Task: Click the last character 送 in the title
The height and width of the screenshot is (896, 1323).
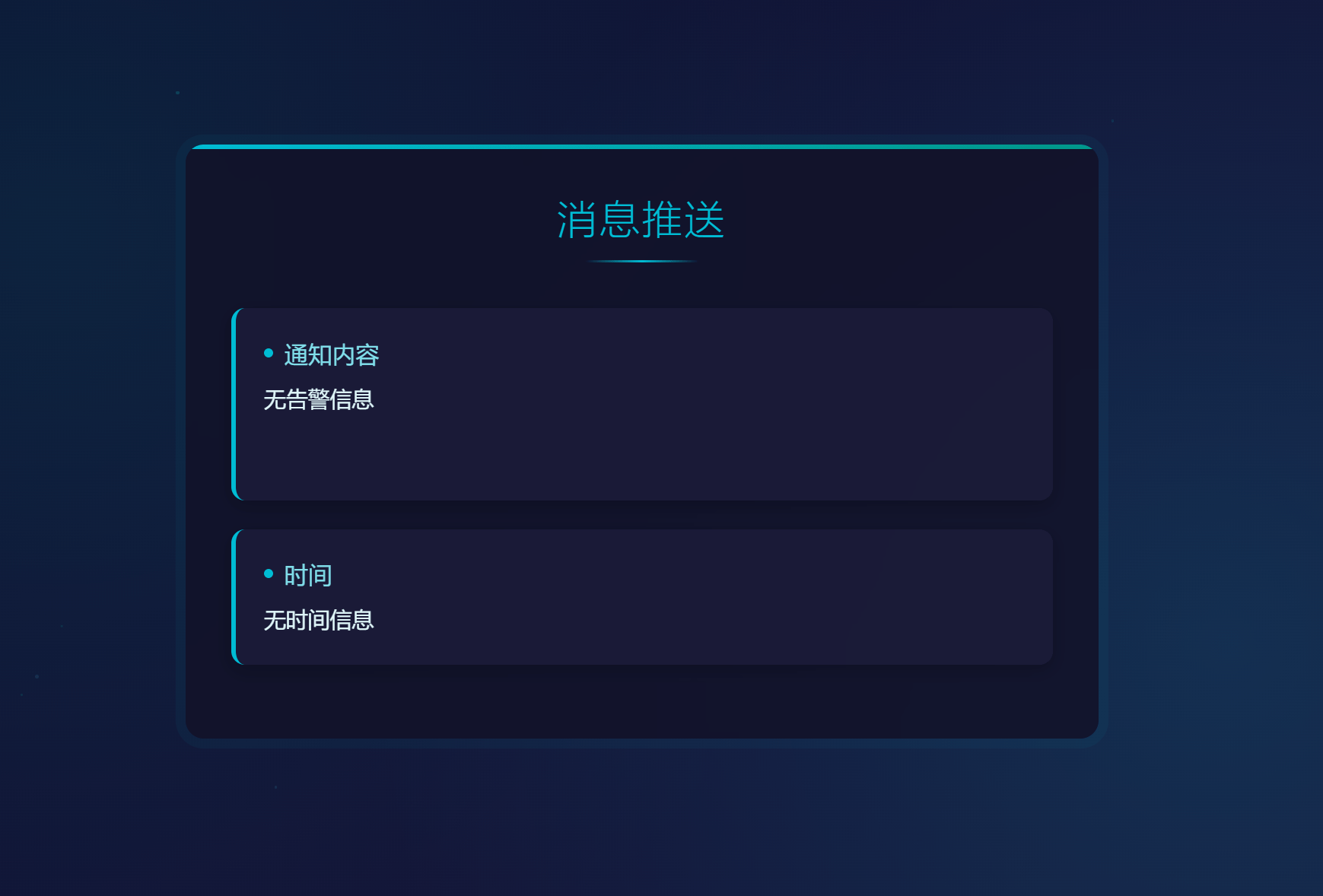Action: tap(704, 220)
